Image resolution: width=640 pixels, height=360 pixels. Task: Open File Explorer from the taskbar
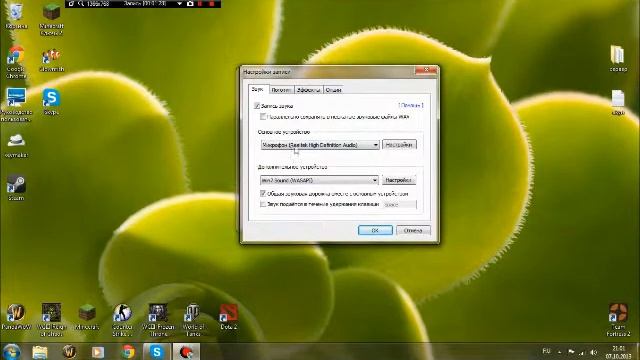(x=40, y=351)
